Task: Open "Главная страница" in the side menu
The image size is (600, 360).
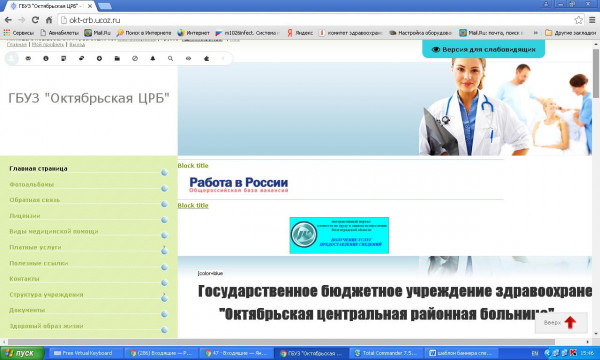Action: [x=38, y=168]
